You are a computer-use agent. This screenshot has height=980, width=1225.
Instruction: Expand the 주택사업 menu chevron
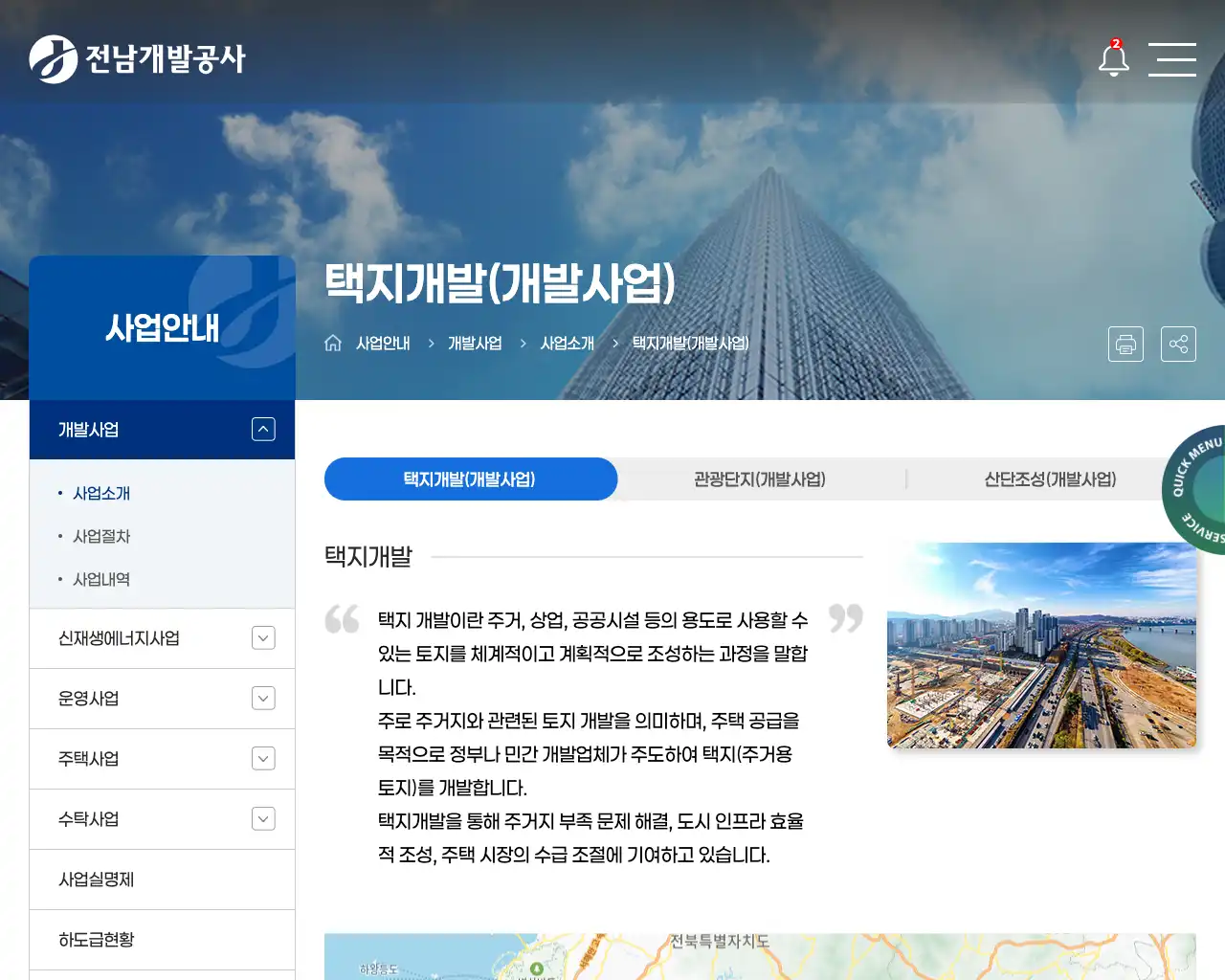pyautogui.click(x=263, y=759)
